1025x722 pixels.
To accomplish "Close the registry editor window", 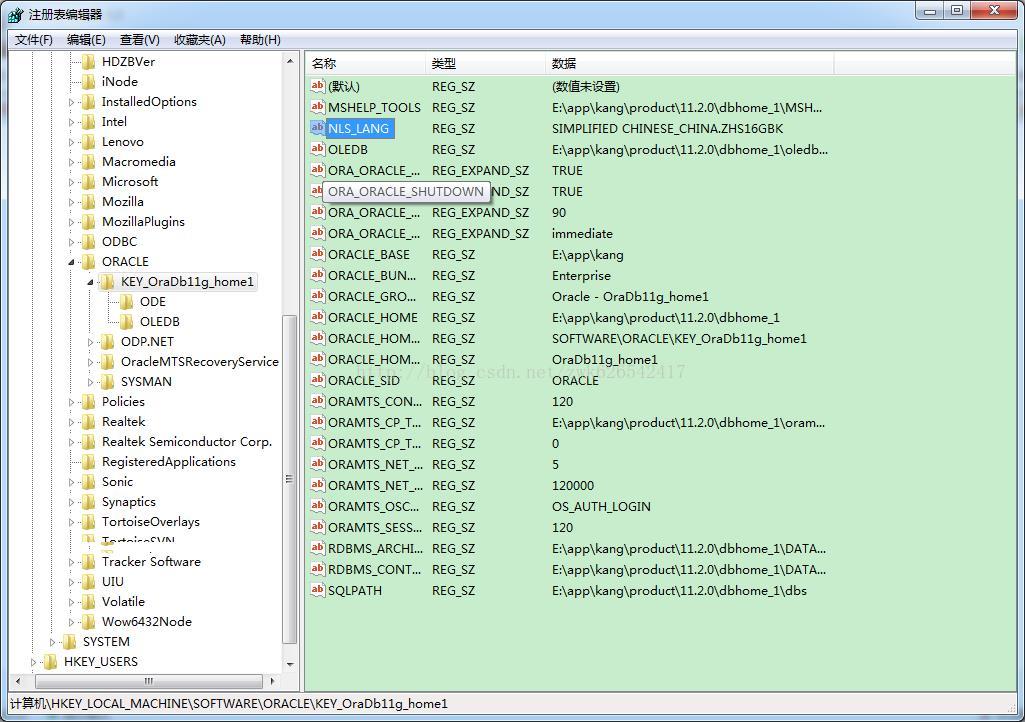I will click(994, 11).
